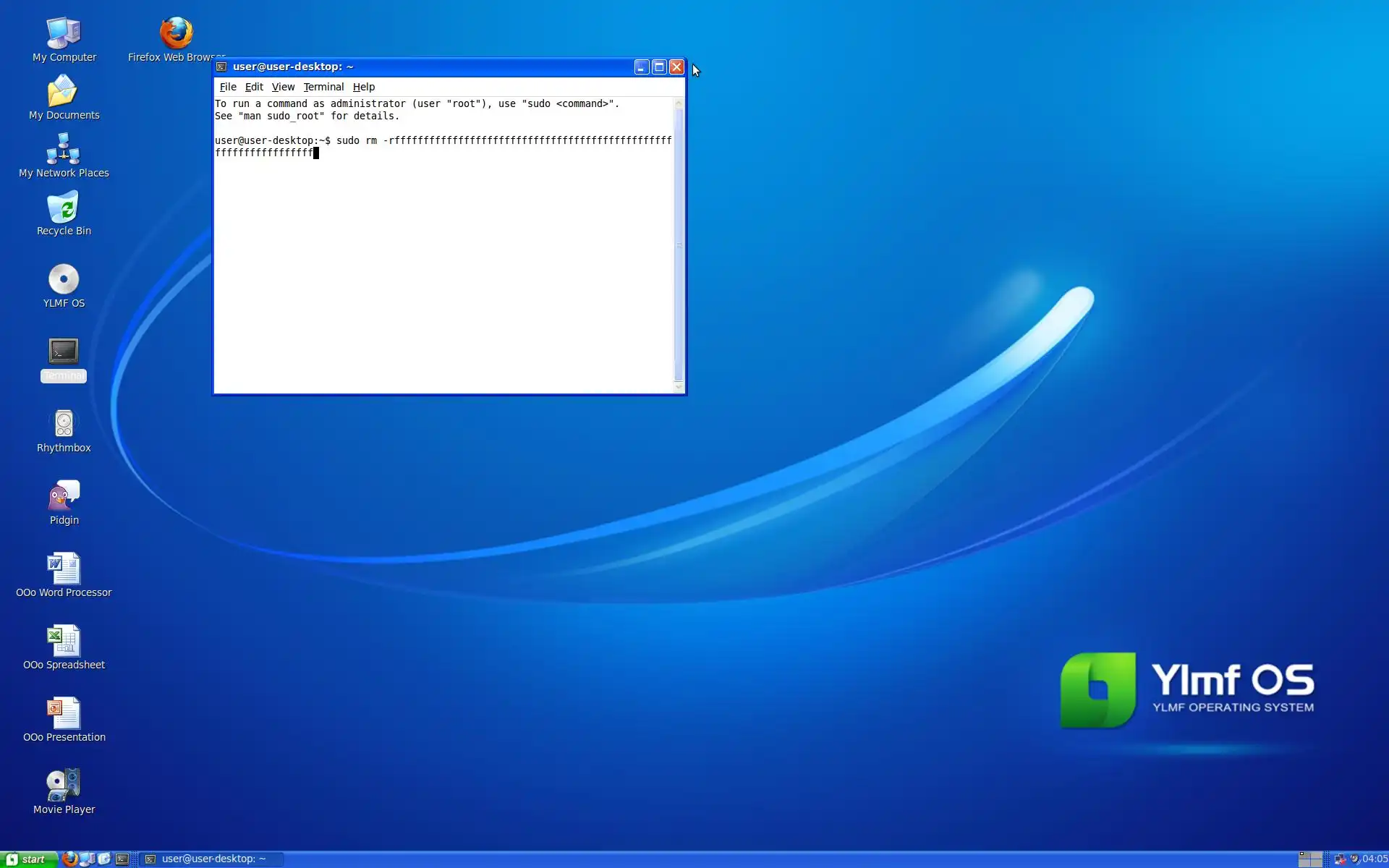1389x868 pixels.
Task: Open the Edit menu in terminal
Action: point(254,87)
